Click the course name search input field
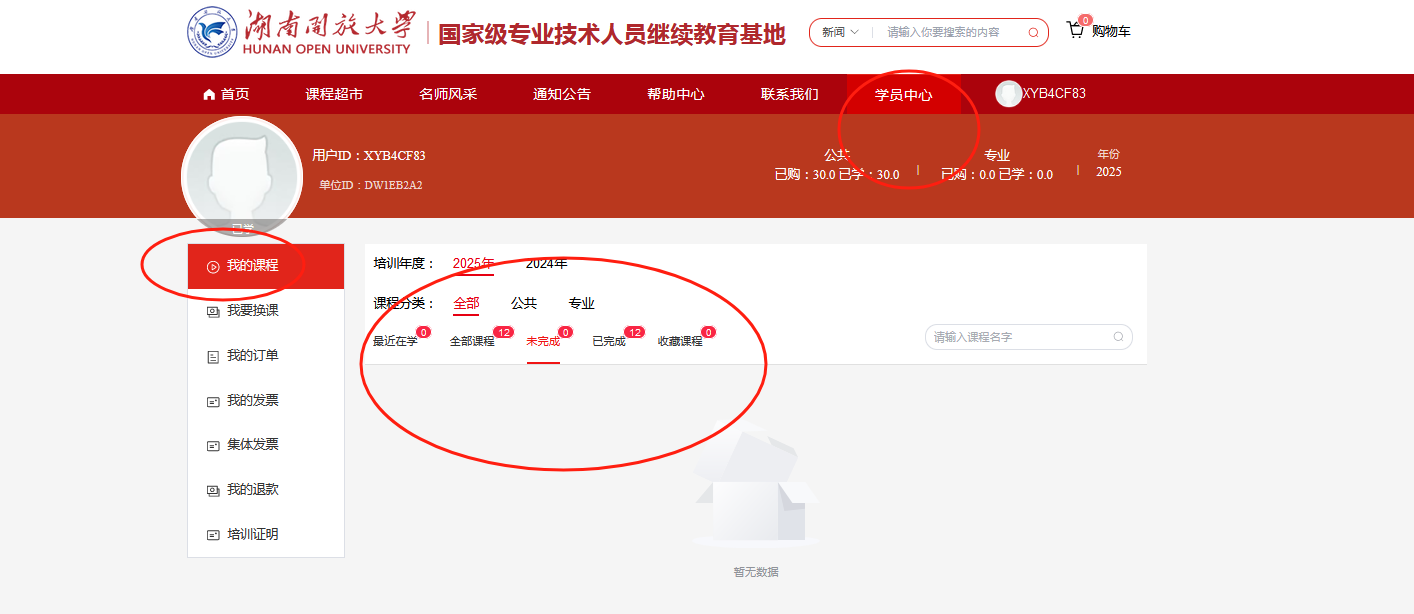The height and width of the screenshot is (614, 1414). pyautogui.click(x=1018, y=337)
